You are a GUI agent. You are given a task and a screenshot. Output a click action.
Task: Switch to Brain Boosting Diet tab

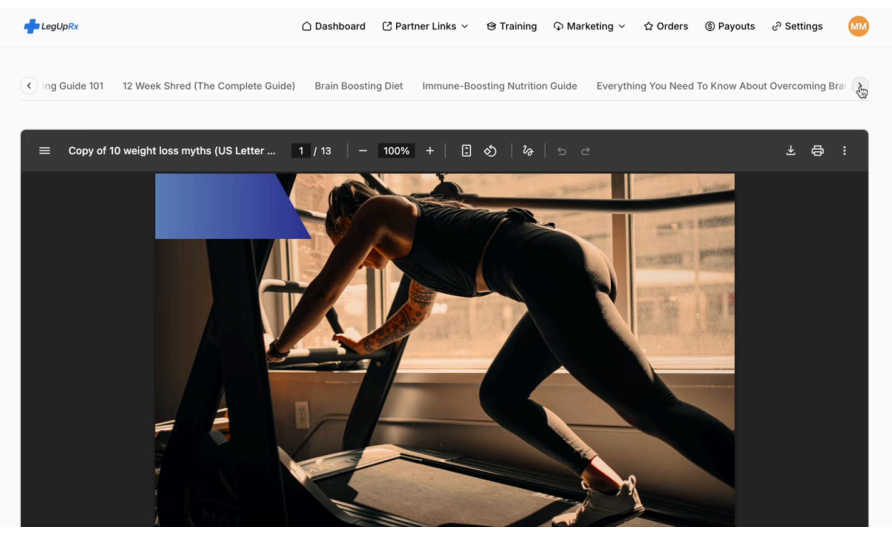pos(358,86)
